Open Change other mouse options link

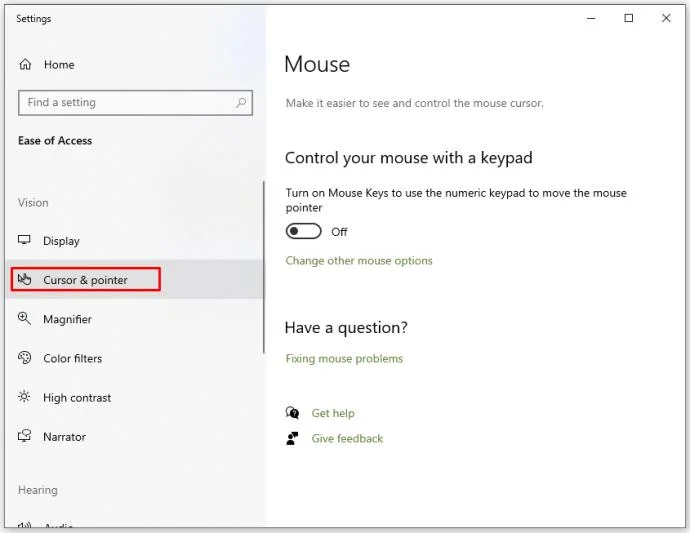point(359,261)
